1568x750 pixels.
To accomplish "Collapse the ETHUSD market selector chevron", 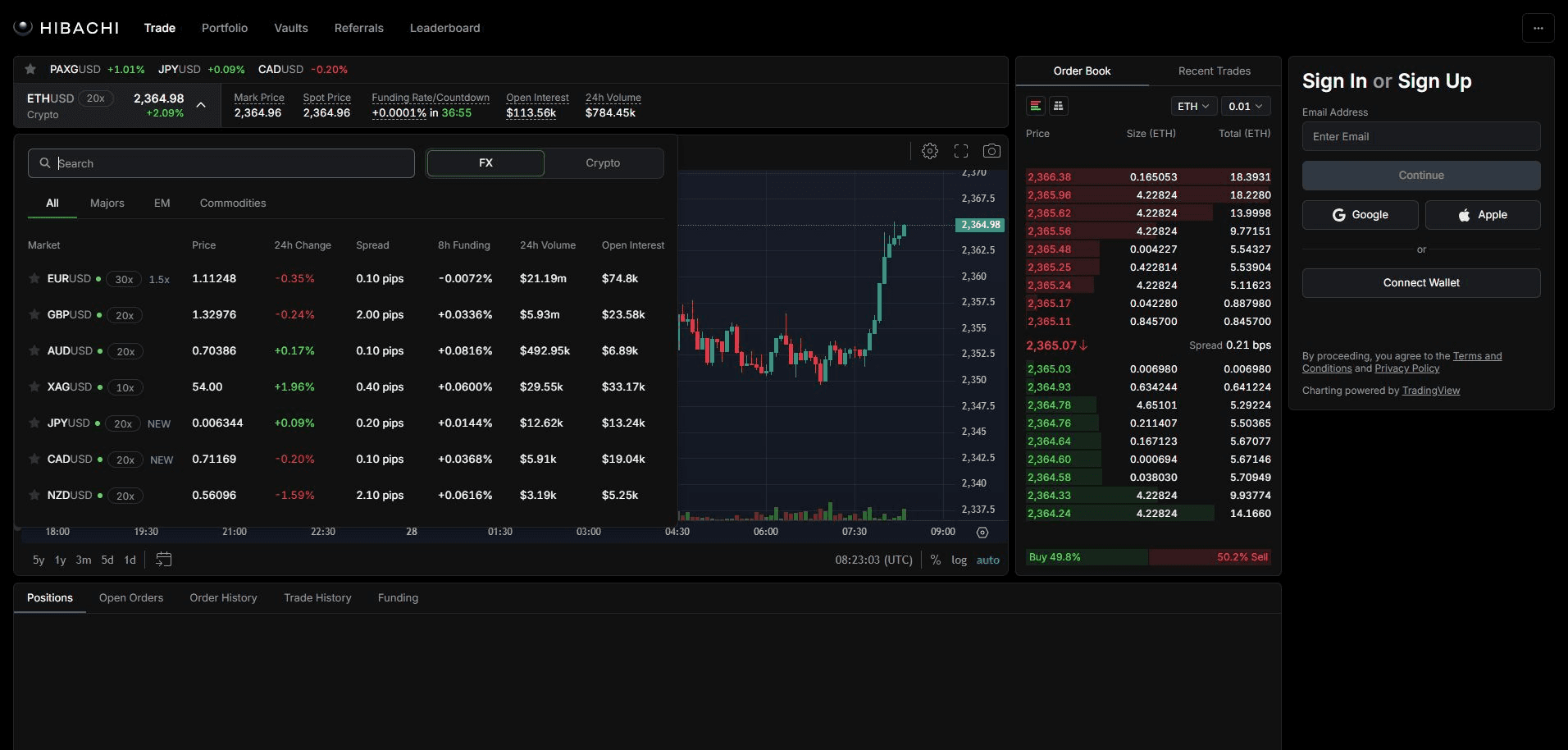I will (x=201, y=105).
